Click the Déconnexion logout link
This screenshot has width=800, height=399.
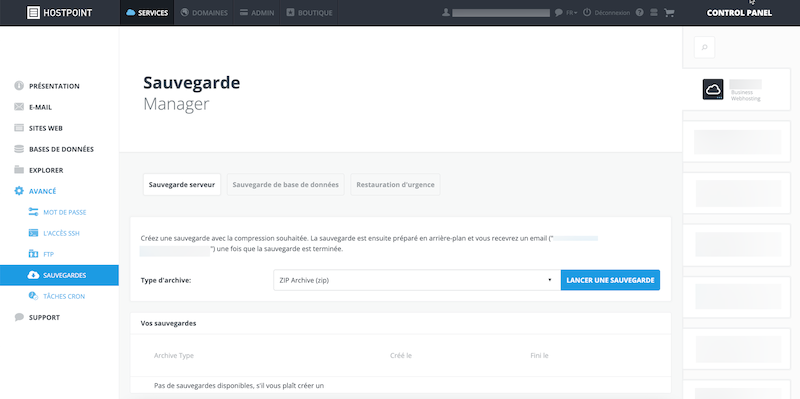[612, 13]
